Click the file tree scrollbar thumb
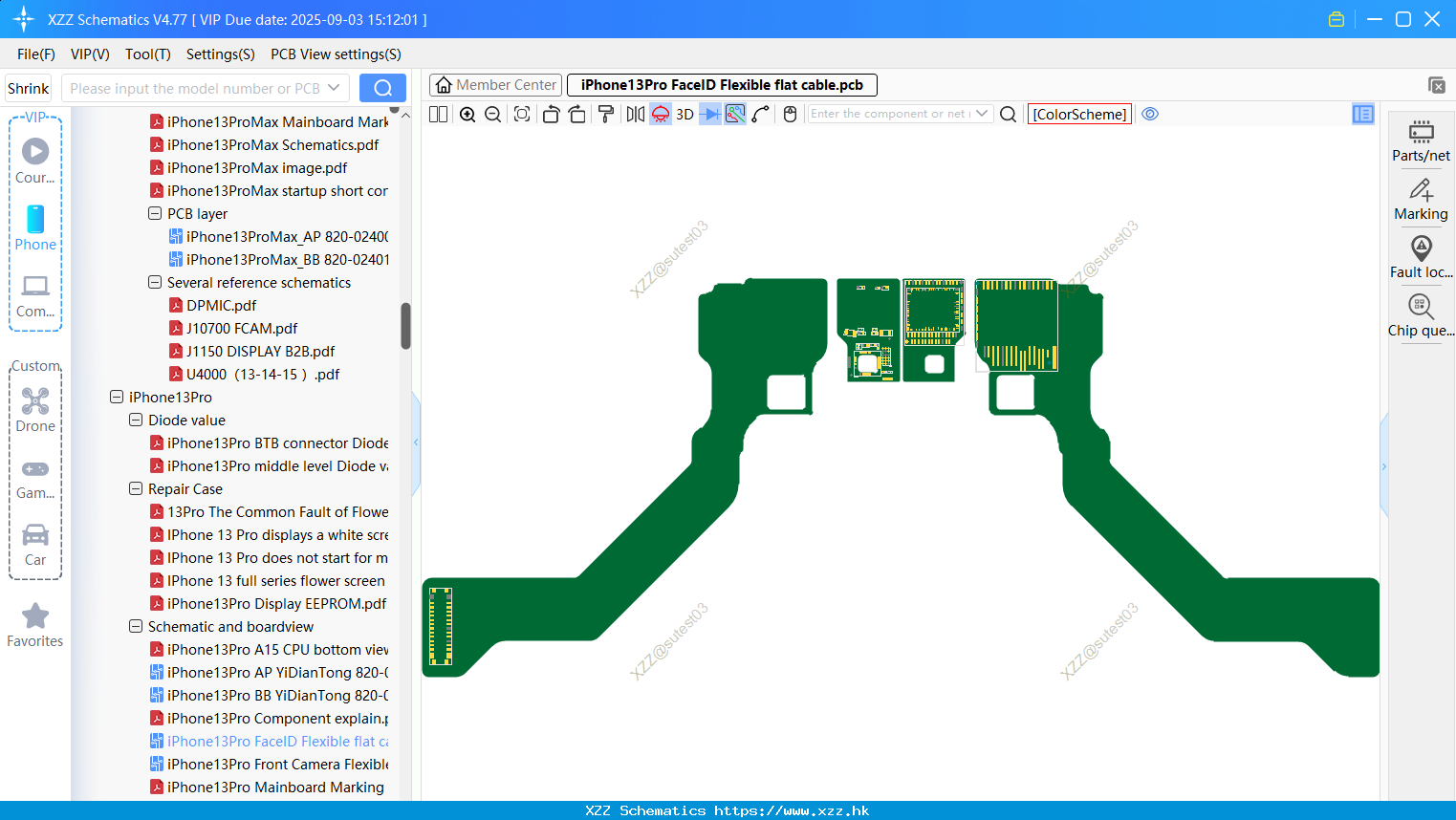1456x820 pixels. [405, 326]
